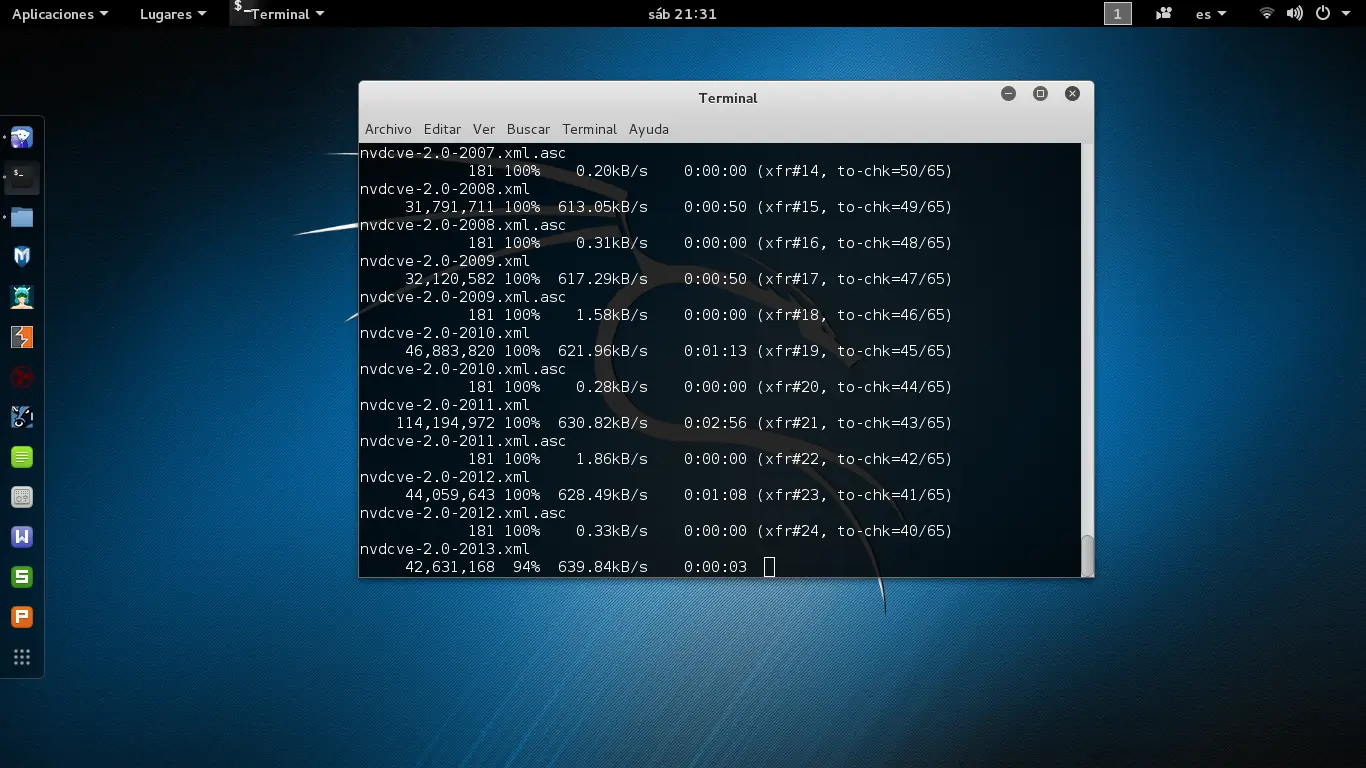Click the clock sáb 21:31
1366x768 pixels.
click(682, 14)
